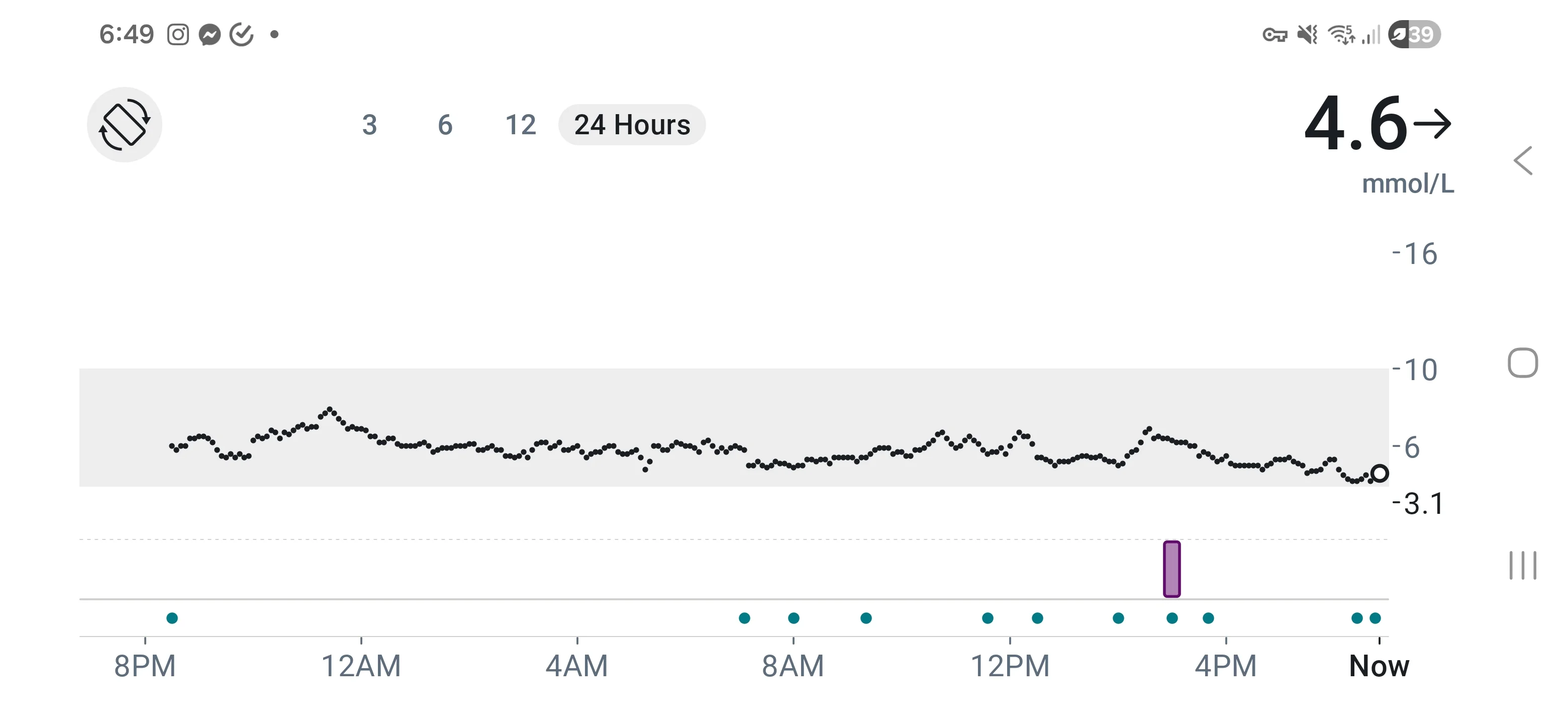Tap the current reading circle marker

tap(1380, 473)
